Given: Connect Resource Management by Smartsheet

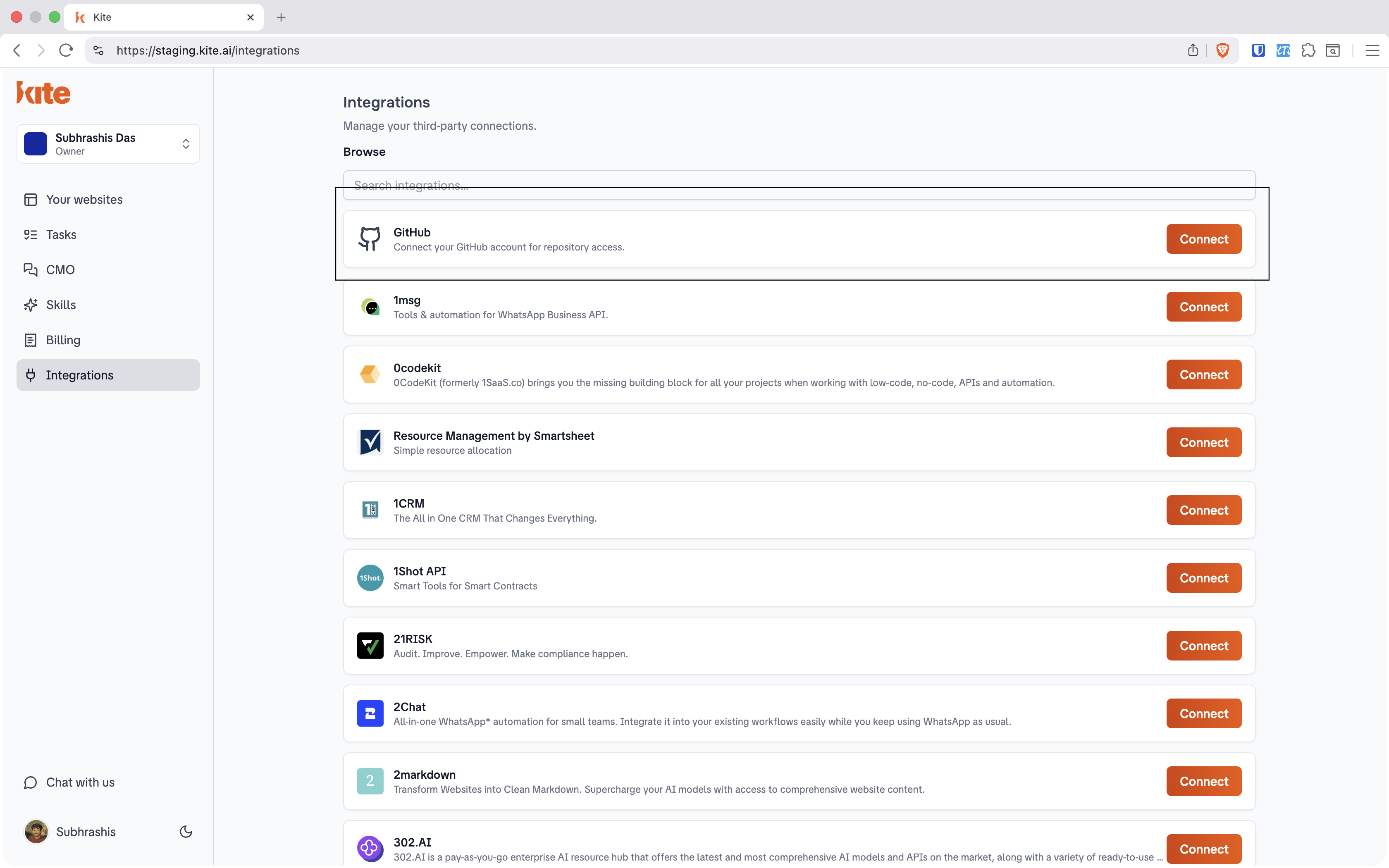Looking at the screenshot, I should [x=1204, y=442].
